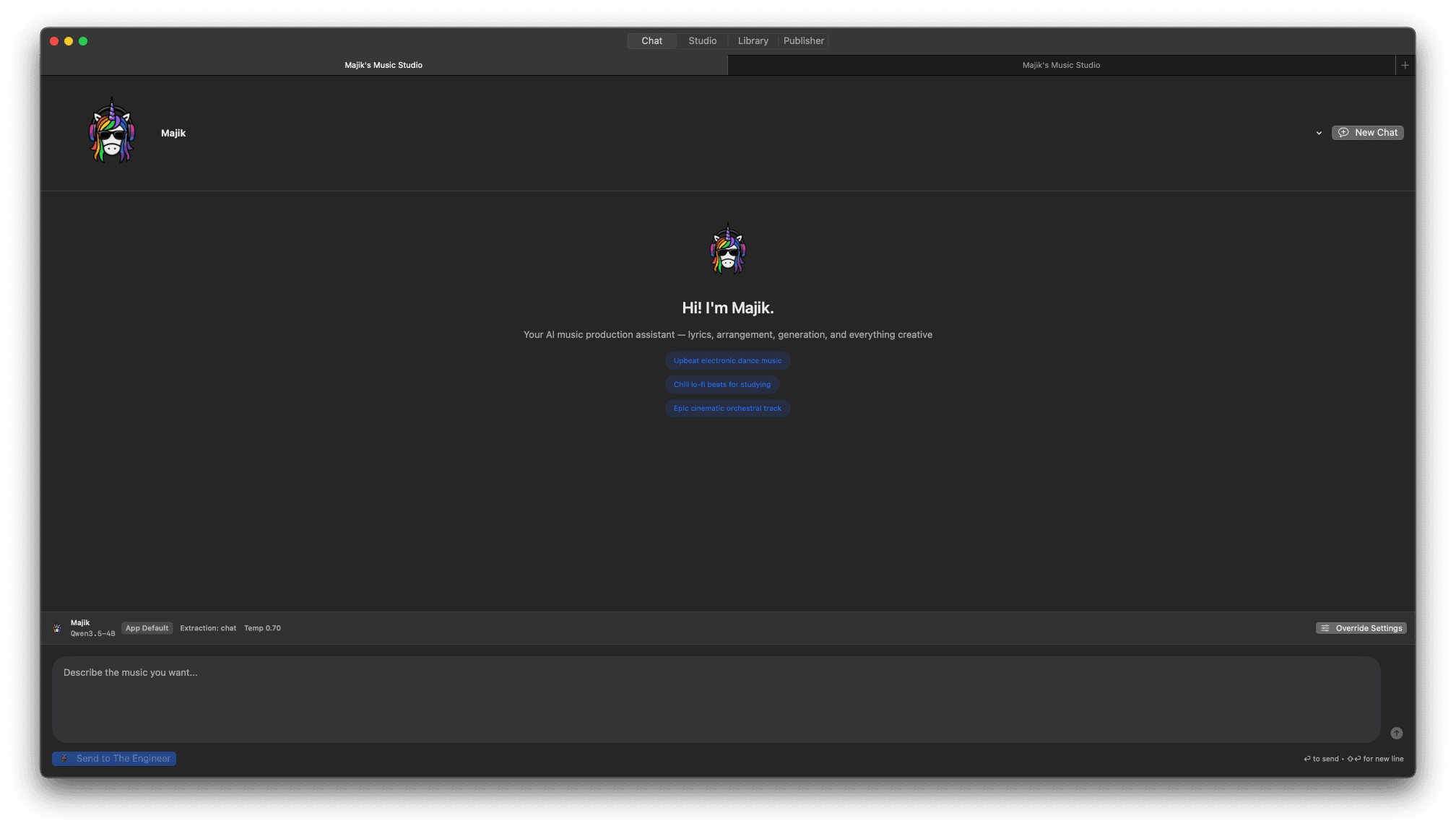This screenshot has height=831, width=1456.
Task: Switch to the Studio tab
Action: click(x=702, y=41)
